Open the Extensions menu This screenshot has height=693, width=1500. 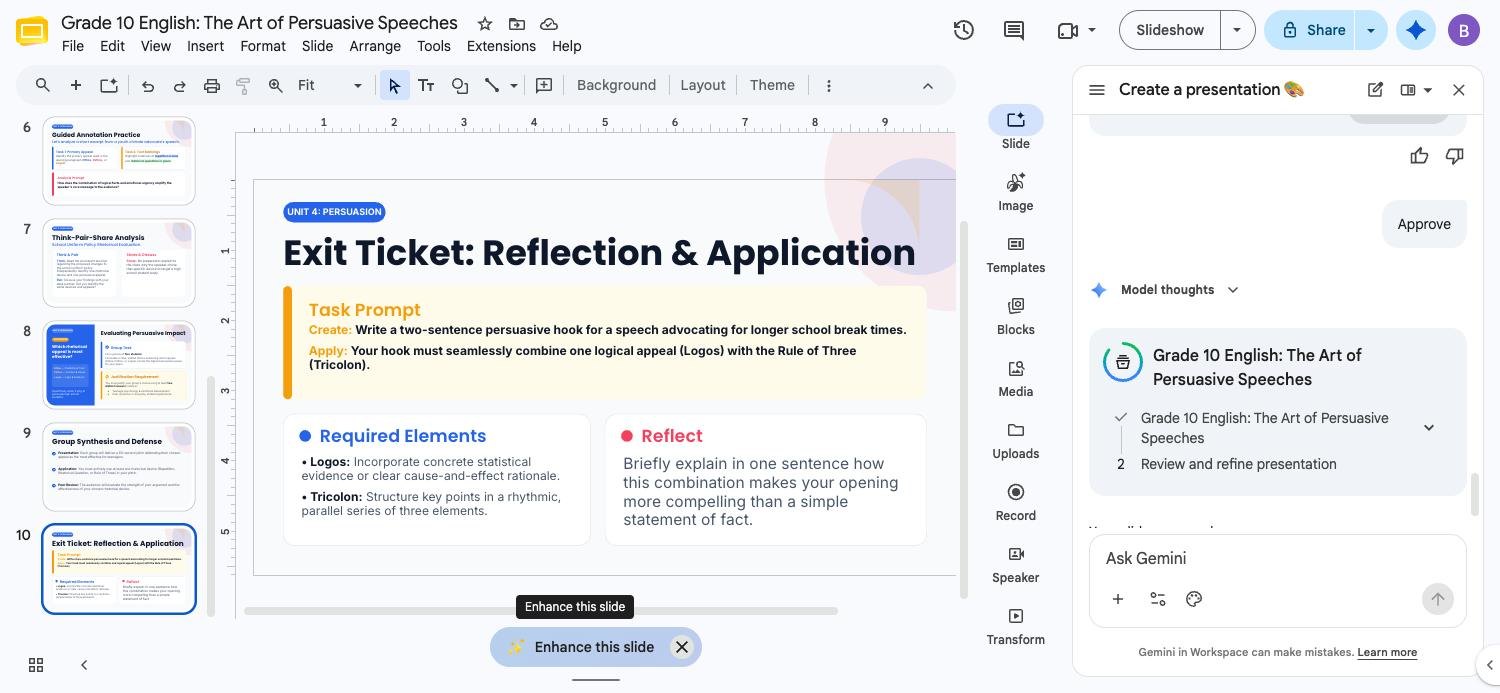pyautogui.click(x=501, y=46)
